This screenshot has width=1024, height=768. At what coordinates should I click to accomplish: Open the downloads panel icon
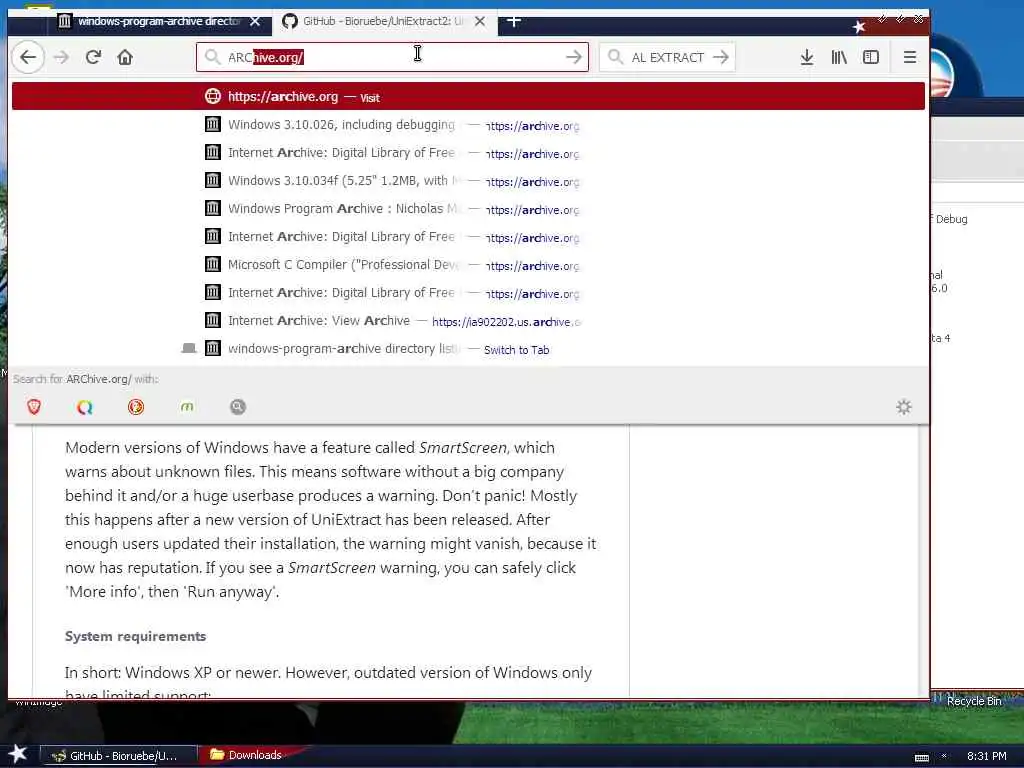tap(807, 57)
